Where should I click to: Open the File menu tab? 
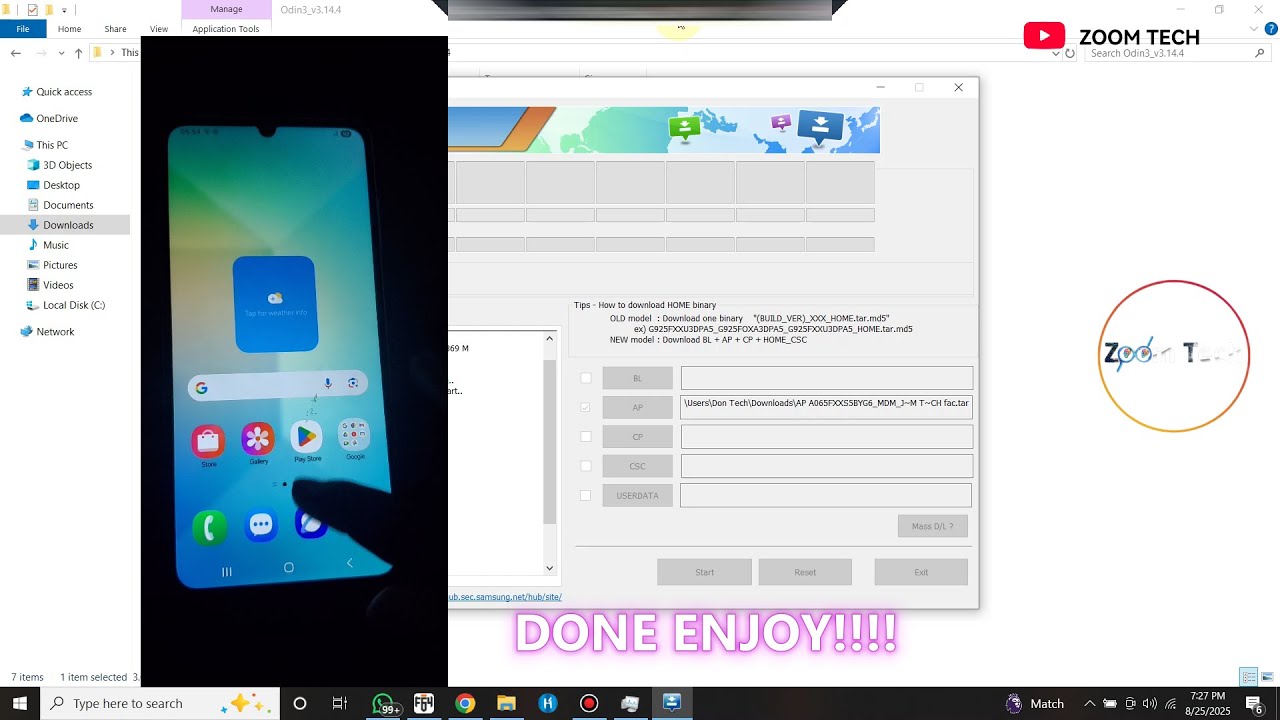22,29
